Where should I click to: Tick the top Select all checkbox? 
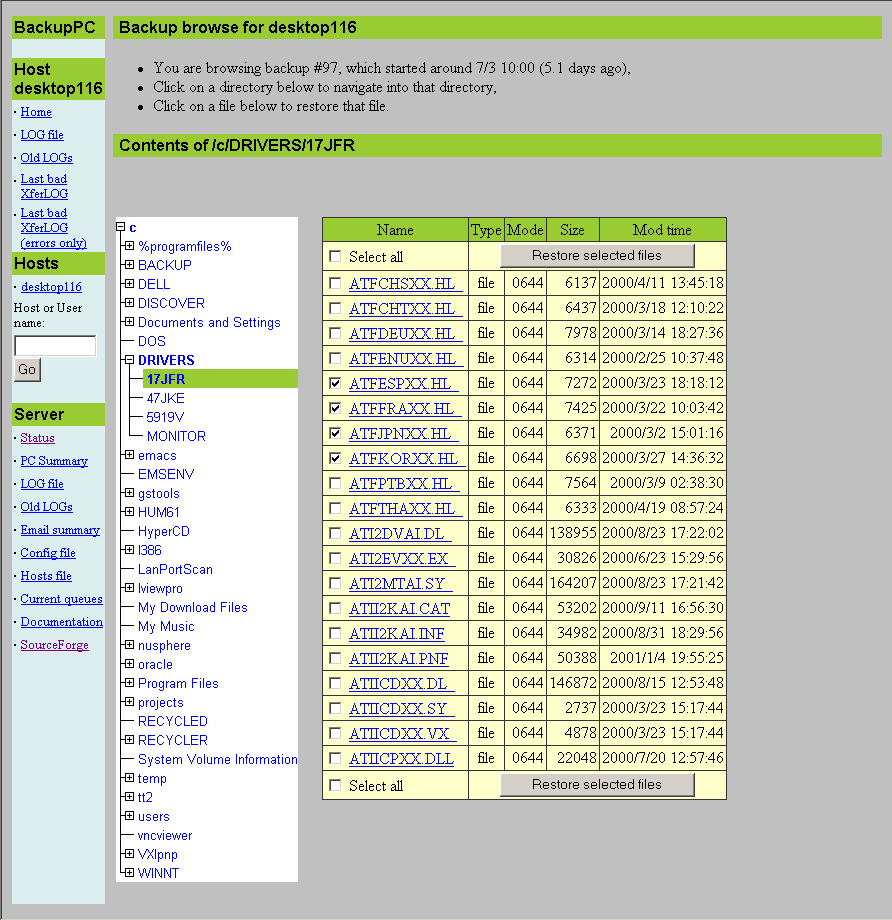tap(335, 256)
